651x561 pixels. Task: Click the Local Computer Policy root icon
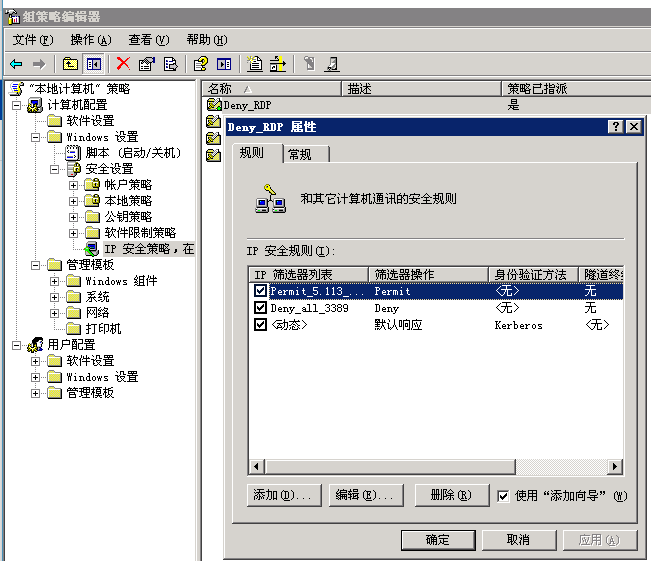[x=17, y=89]
